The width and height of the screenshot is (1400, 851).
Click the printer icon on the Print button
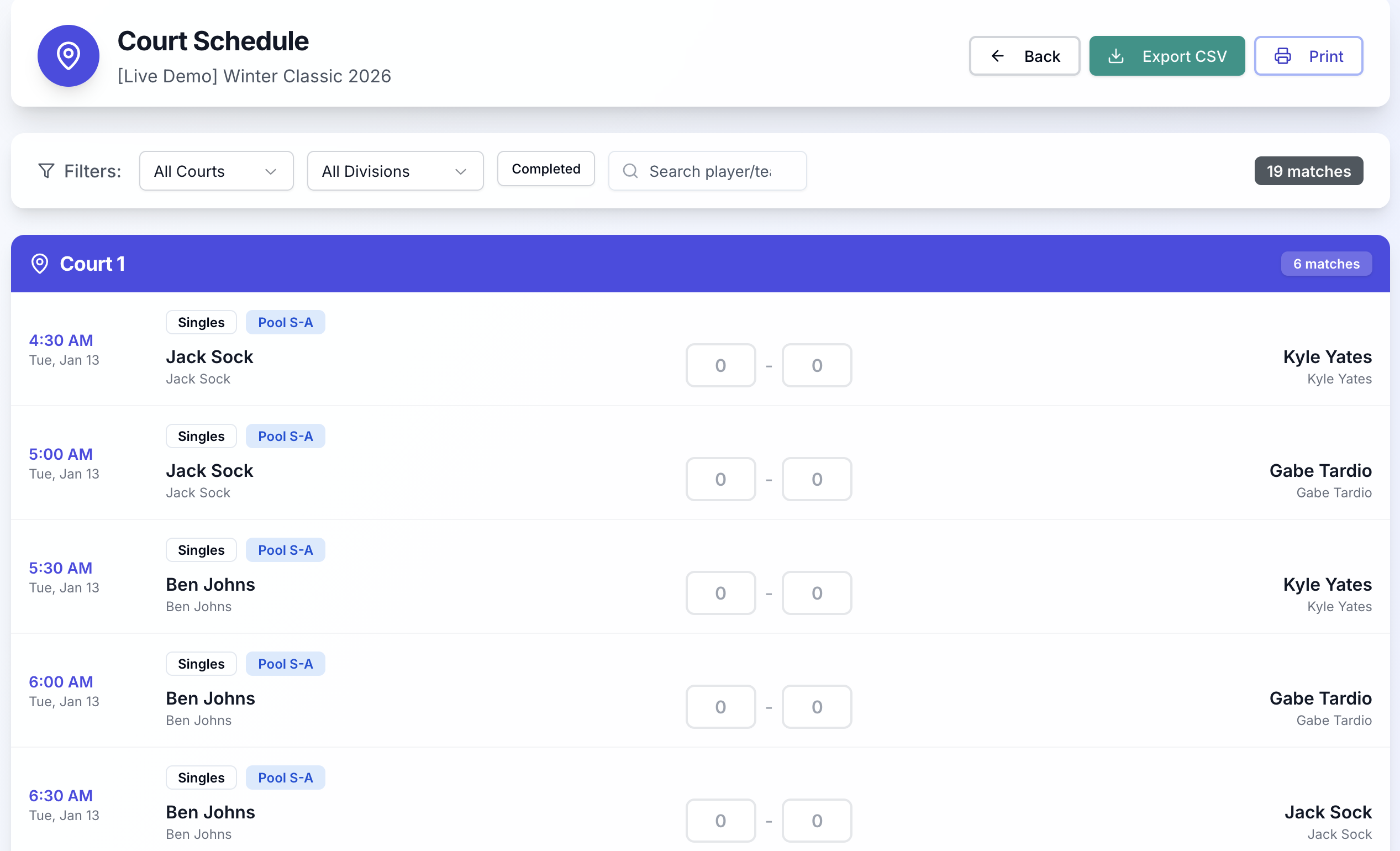pos(1282,56)
